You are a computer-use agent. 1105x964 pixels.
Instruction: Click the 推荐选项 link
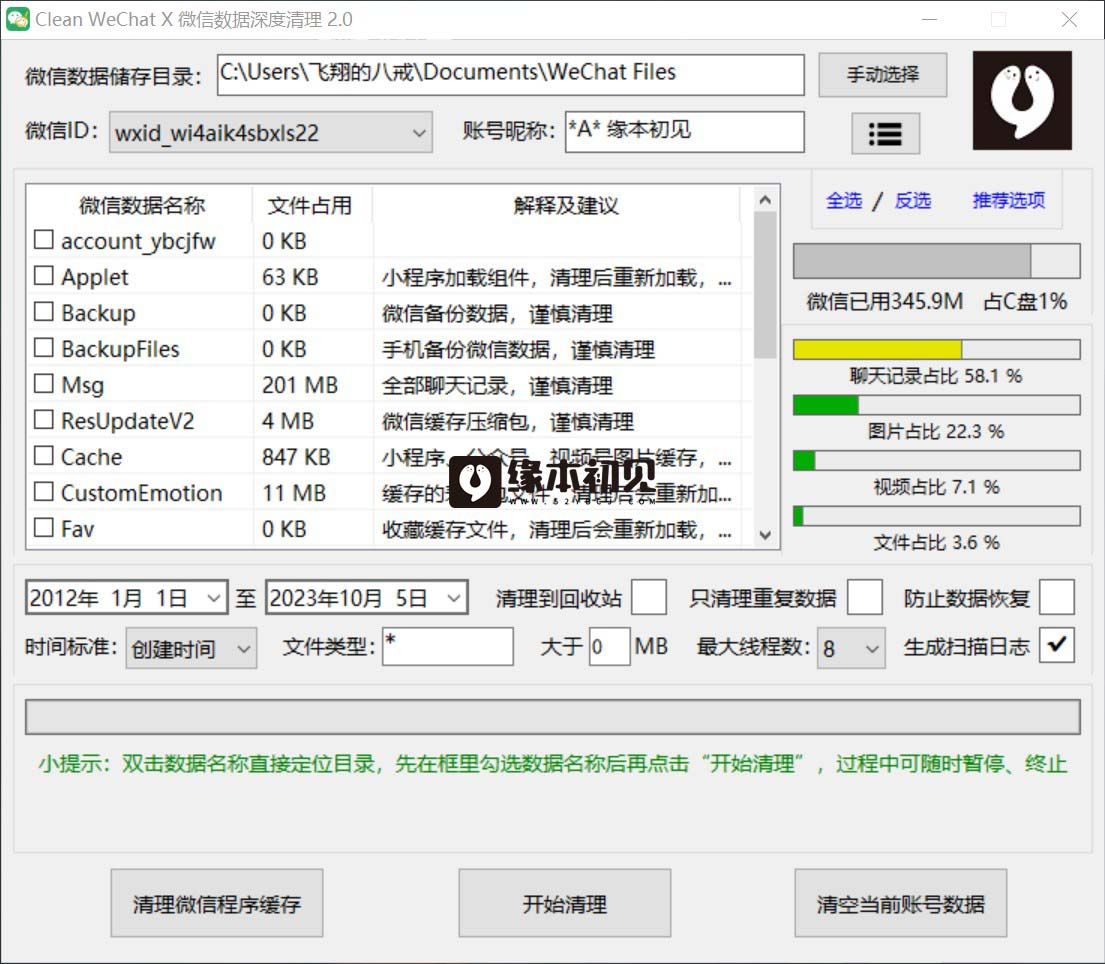click(x=1008, y=201)
